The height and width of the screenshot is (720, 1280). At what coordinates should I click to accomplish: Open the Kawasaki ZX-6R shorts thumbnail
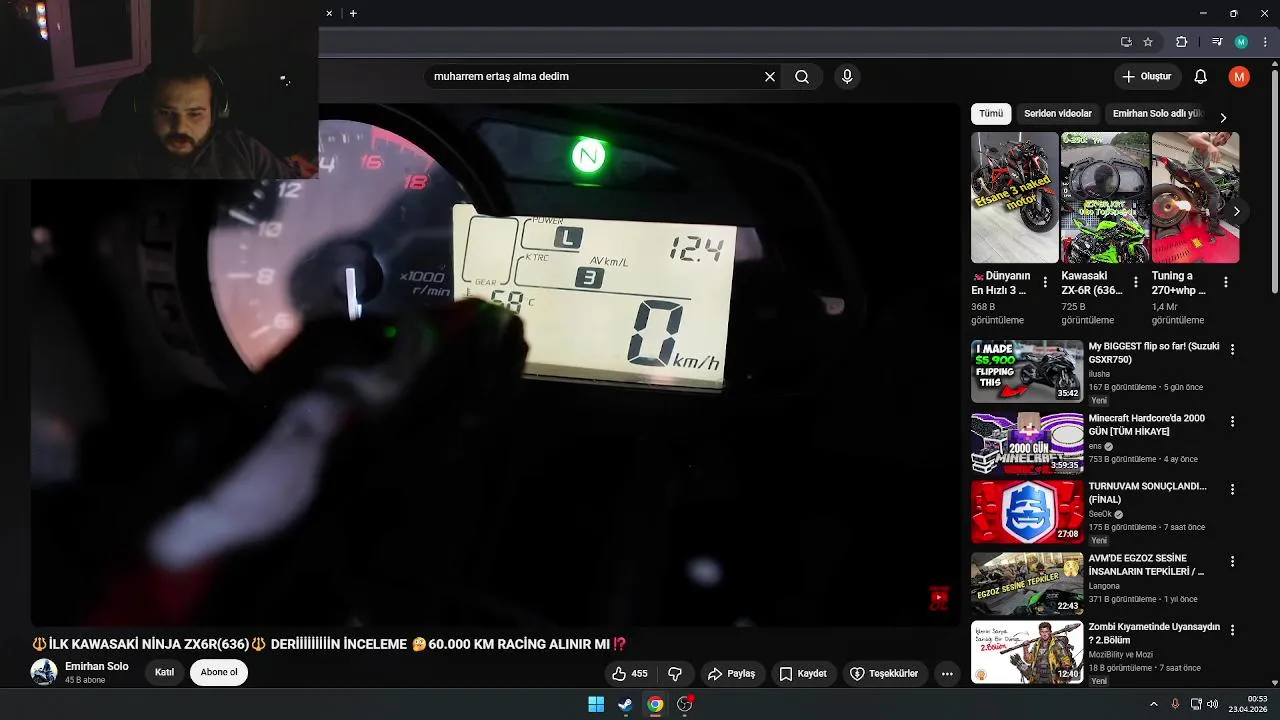click(1105, 197)
